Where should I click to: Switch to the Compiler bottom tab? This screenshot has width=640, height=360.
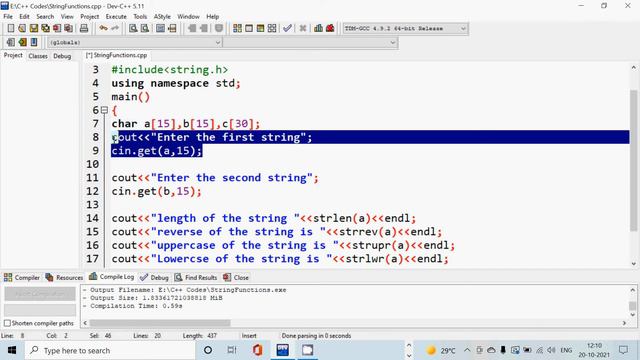coord(22,278)
